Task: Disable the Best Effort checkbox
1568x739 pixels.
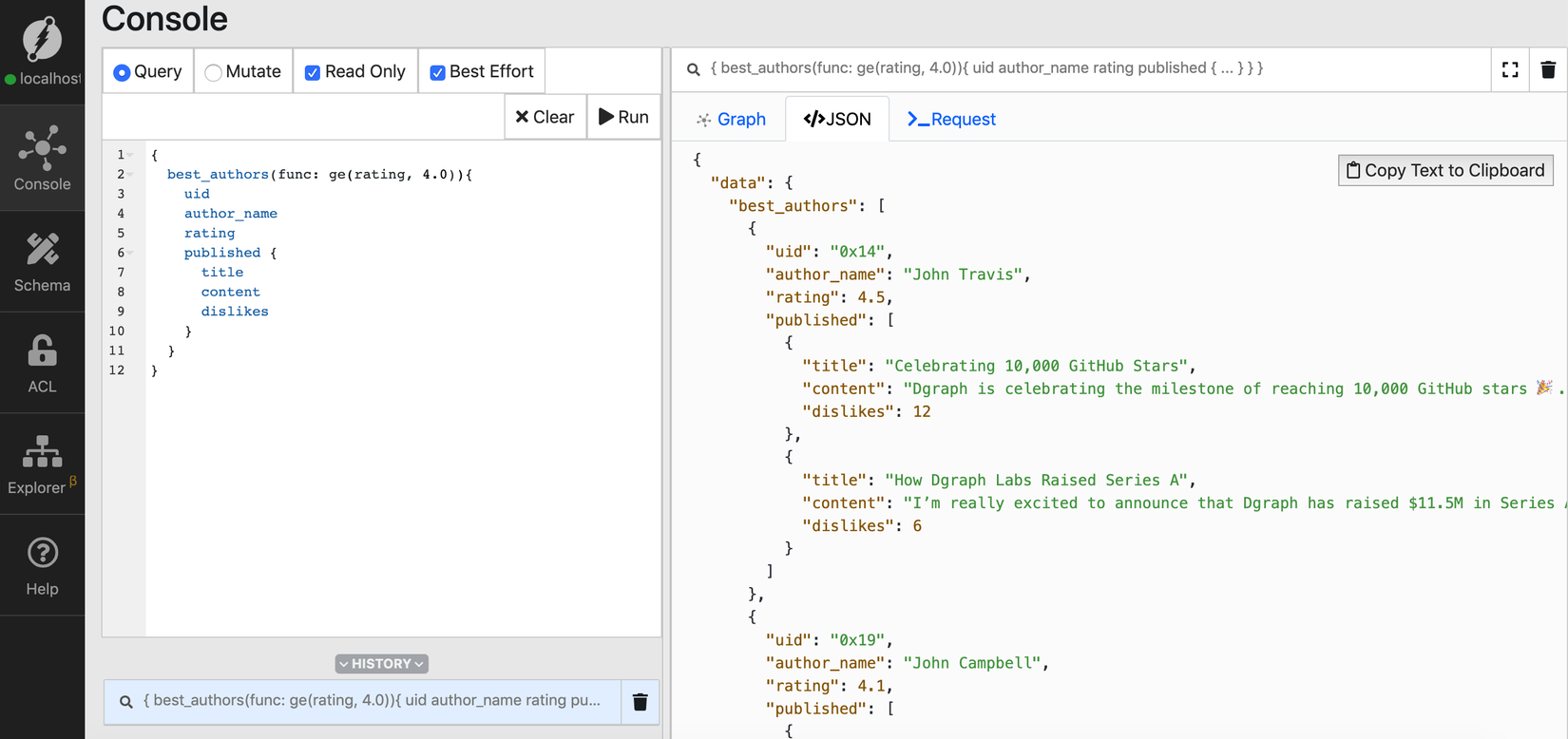Action: pos(437,72)
